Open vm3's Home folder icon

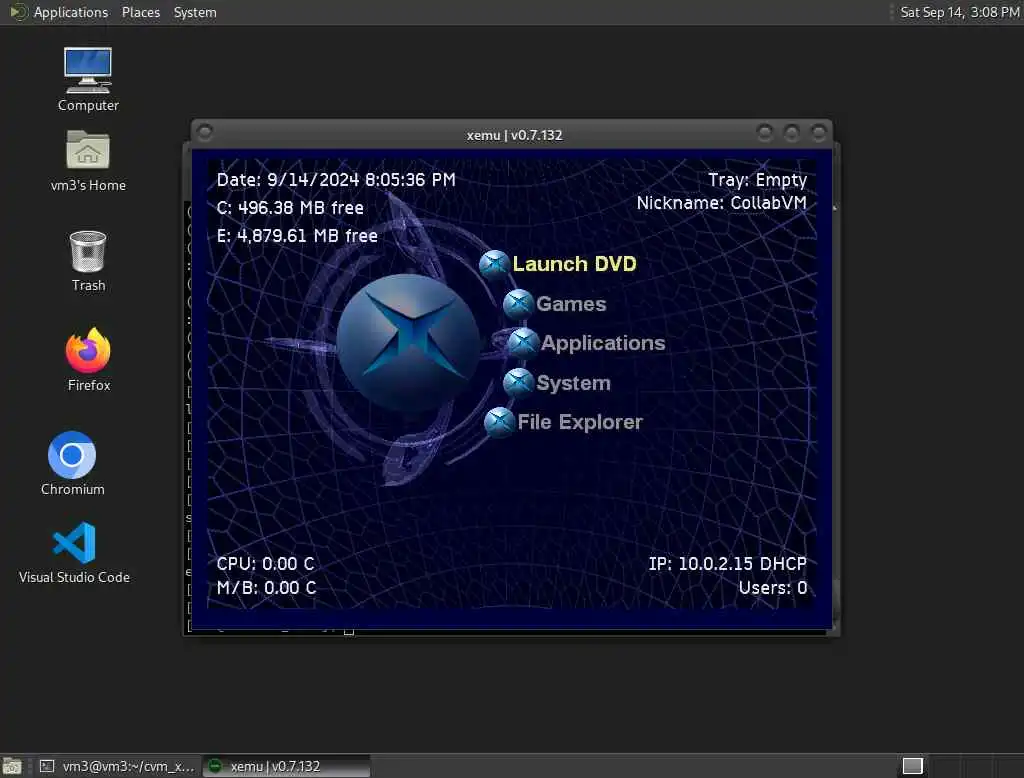point(88,160)
